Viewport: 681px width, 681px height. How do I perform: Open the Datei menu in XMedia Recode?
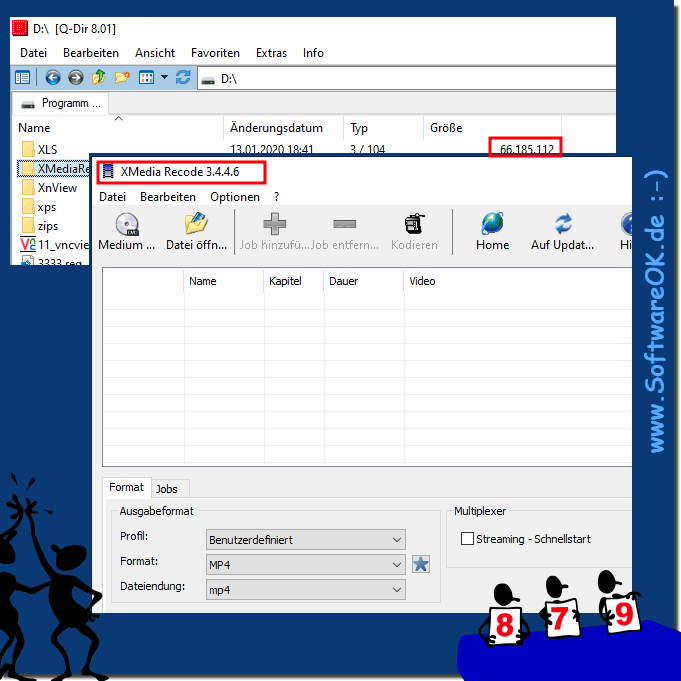112,197
